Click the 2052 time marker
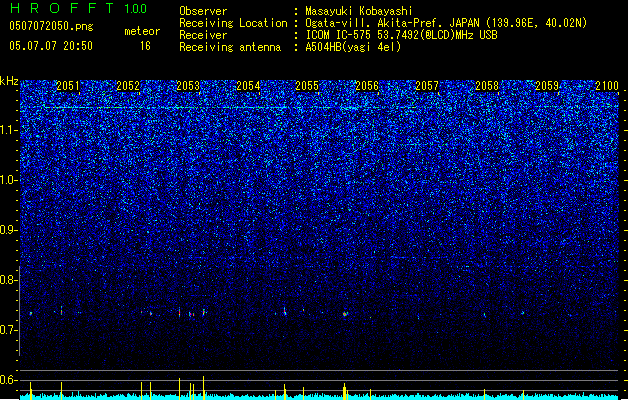The image size is (629, 400). tap(128, 86)
